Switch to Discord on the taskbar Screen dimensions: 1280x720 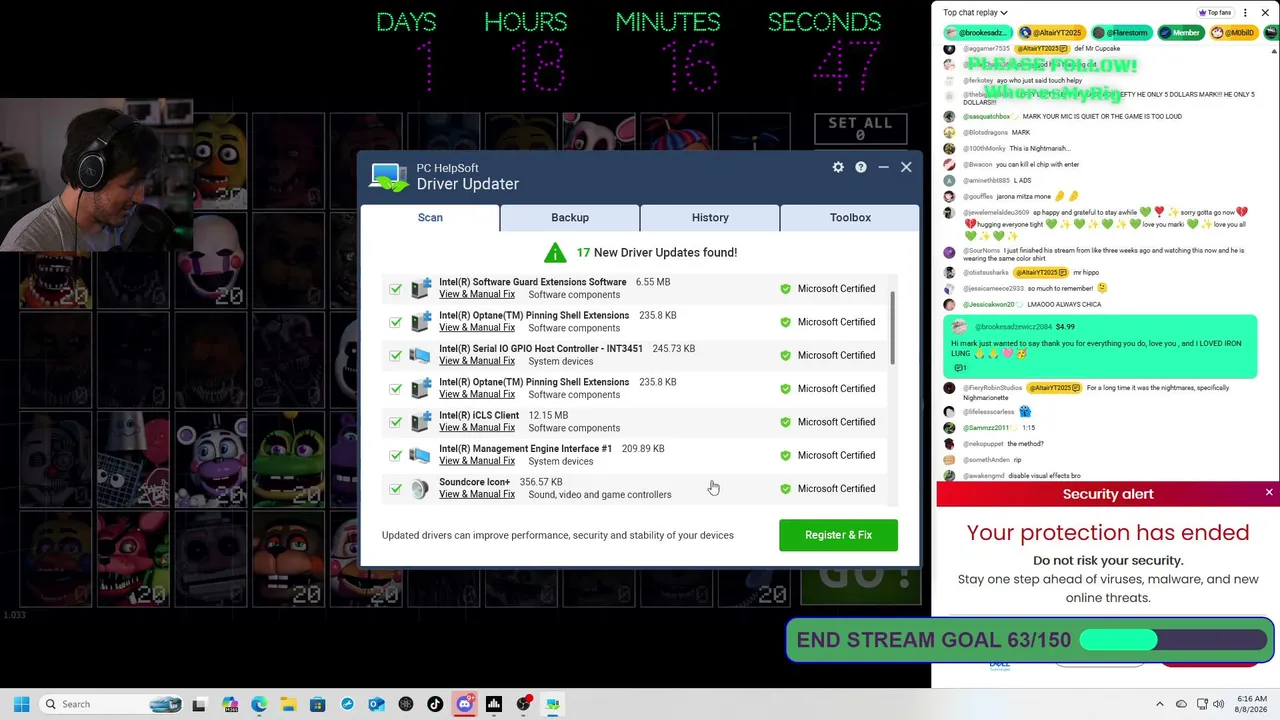tap(464, 704)
